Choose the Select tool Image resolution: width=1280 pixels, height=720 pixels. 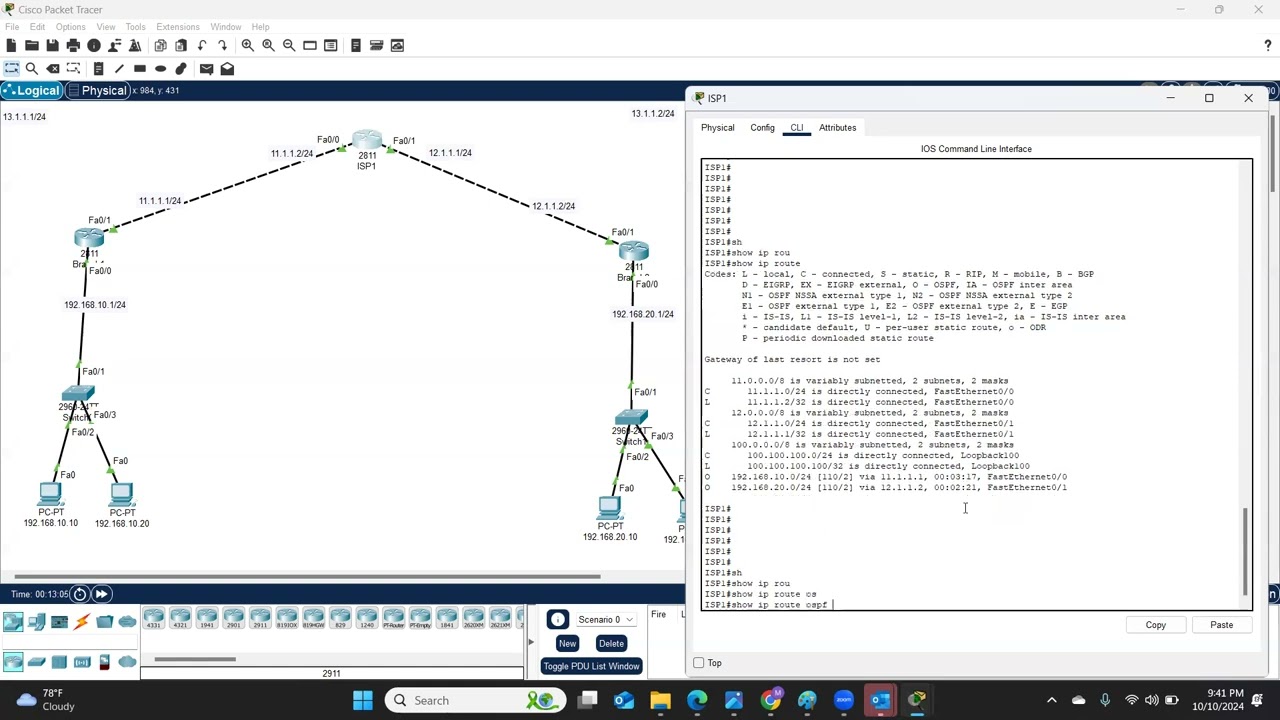pyautogui.click(x=11, y=68)
